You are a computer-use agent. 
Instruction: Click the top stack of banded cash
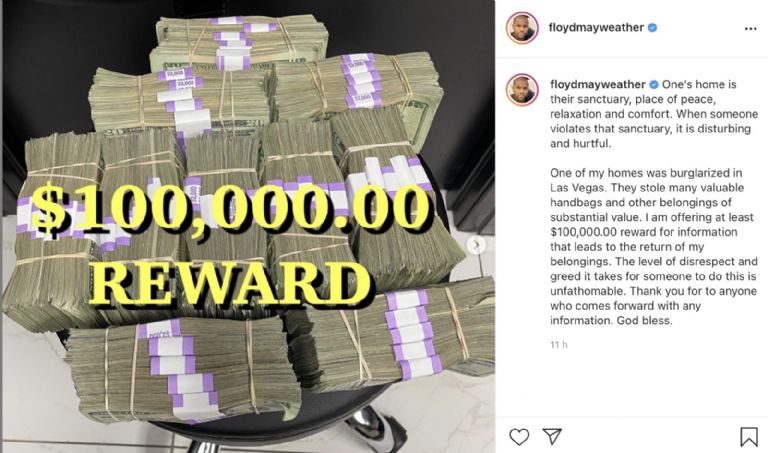pyautogui.click(x=240, y=43)
